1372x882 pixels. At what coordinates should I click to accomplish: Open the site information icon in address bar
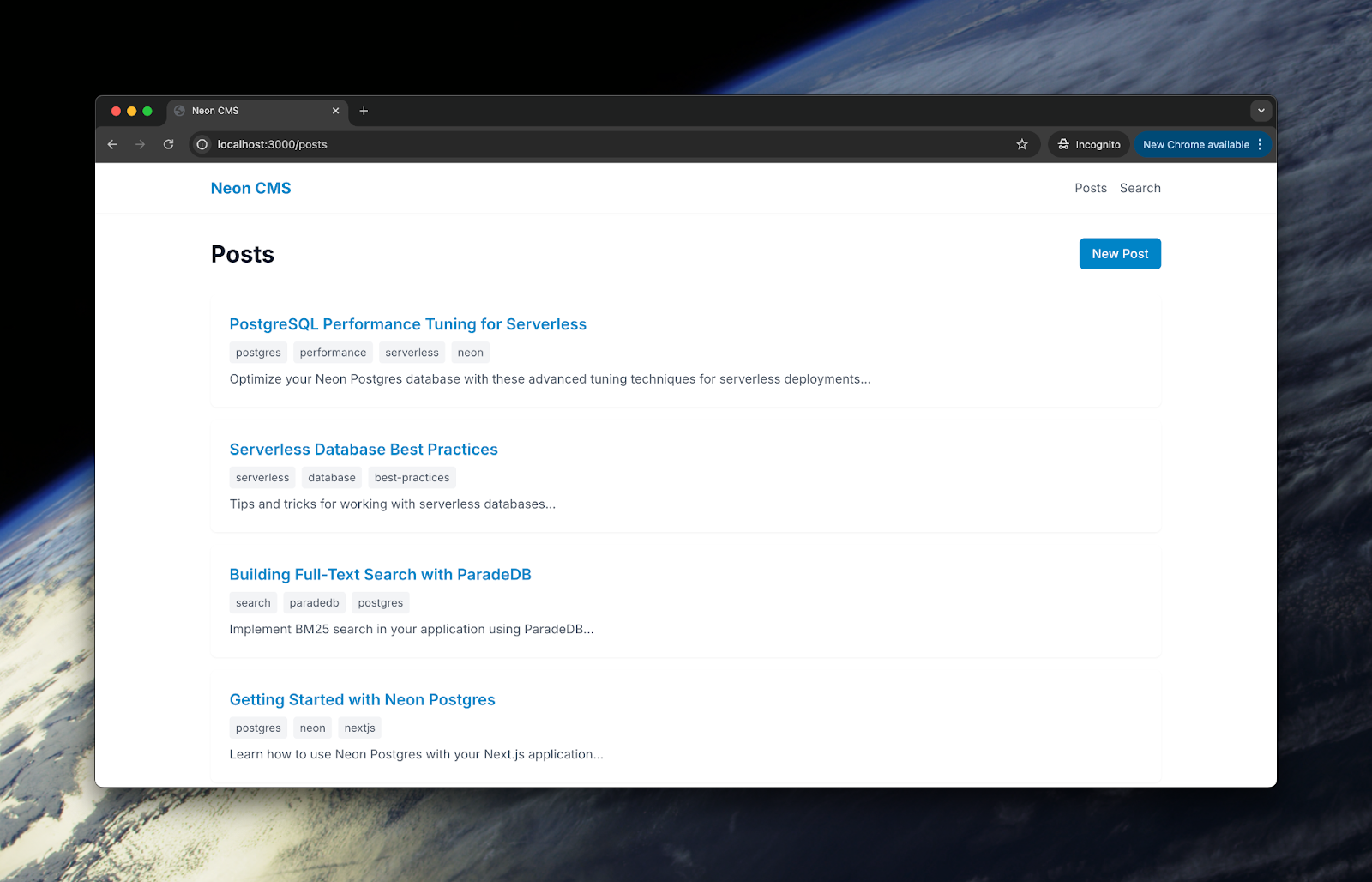(202, 144)
